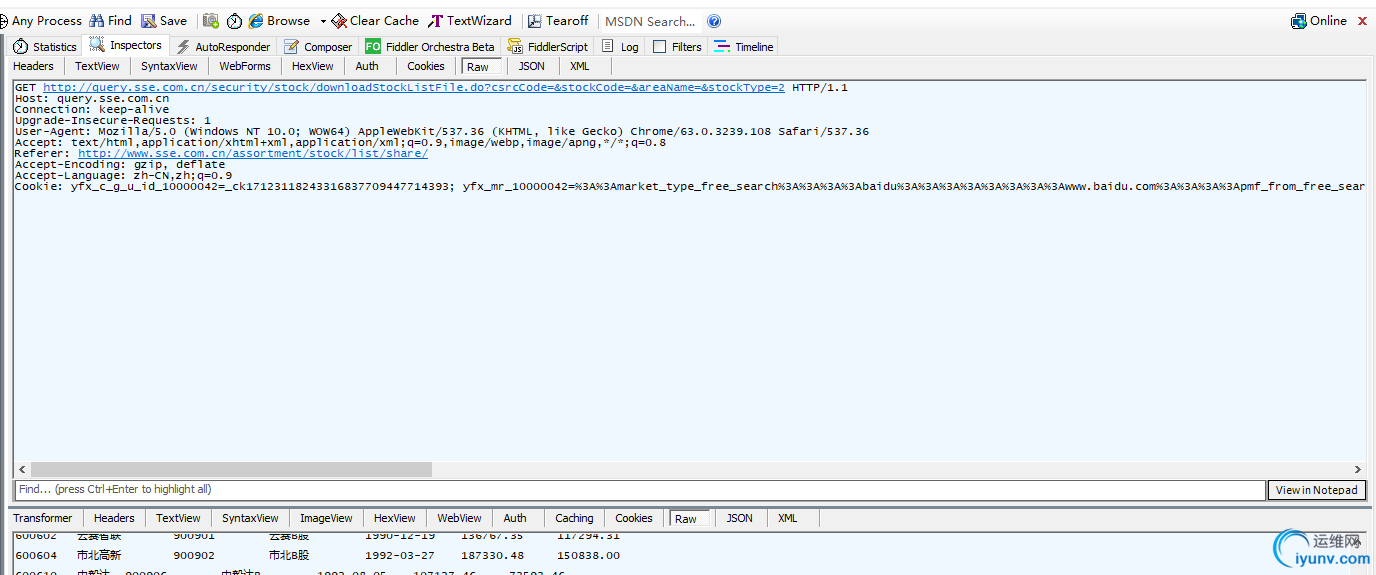Click the horizontal scrollbar thumb in request pane
1376x575 pixels.
231,469
